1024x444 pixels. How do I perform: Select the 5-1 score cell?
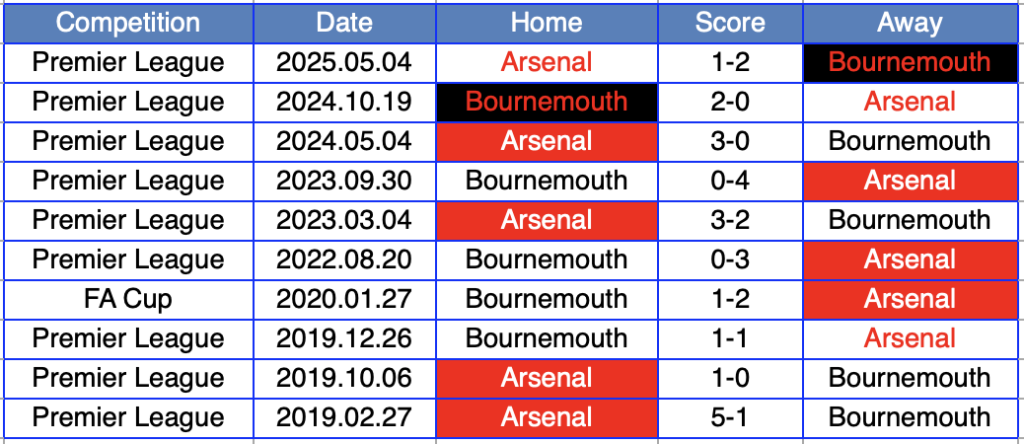coord(730,418)
